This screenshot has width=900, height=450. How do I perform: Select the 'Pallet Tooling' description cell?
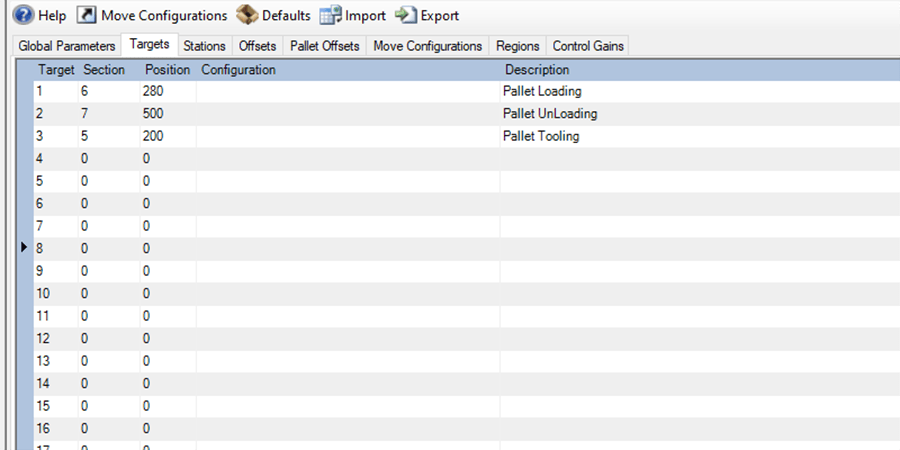(700, 136)
